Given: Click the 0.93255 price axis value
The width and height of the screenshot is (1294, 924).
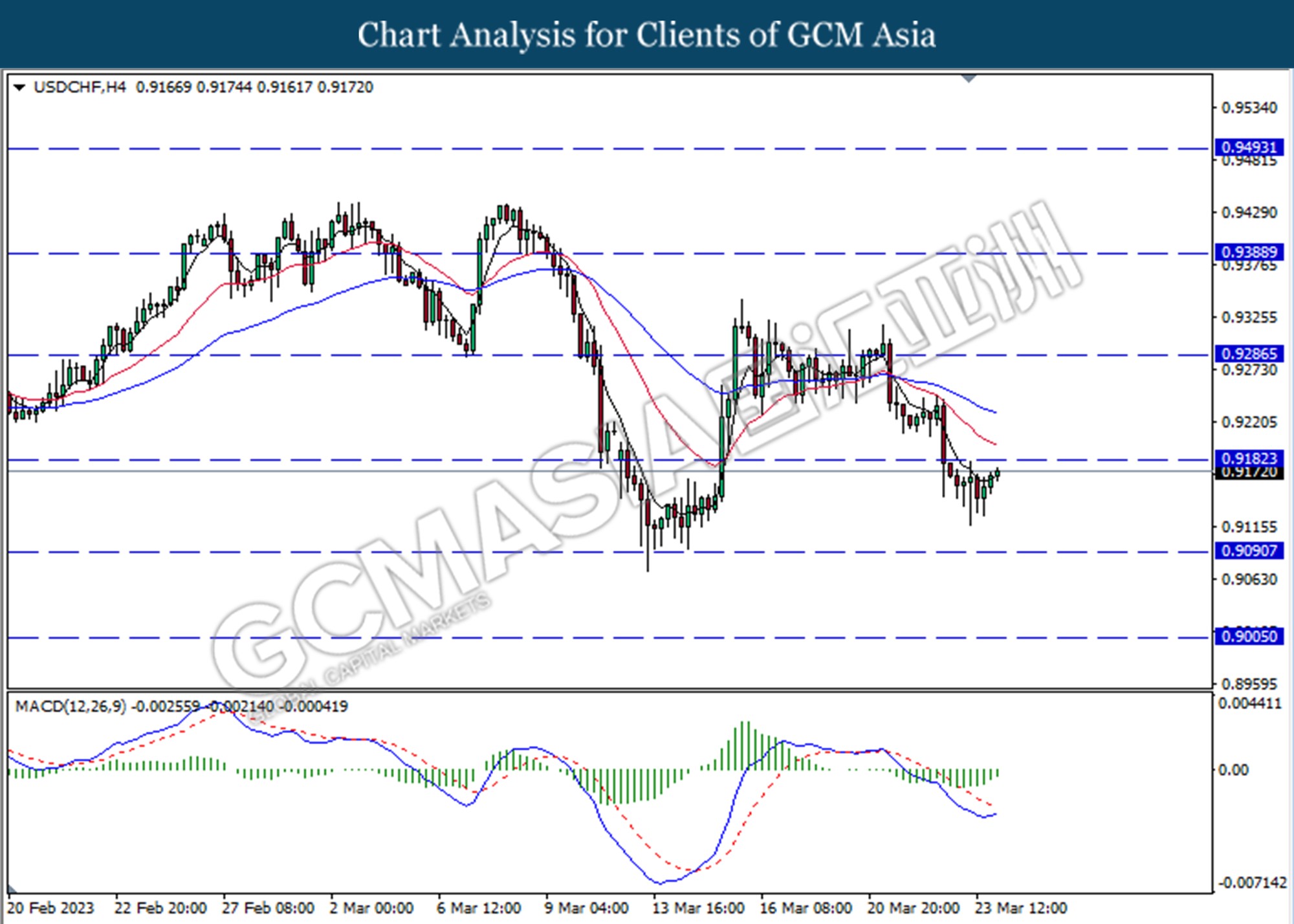Looking at the screenshot, I should tap(1249, 318).
